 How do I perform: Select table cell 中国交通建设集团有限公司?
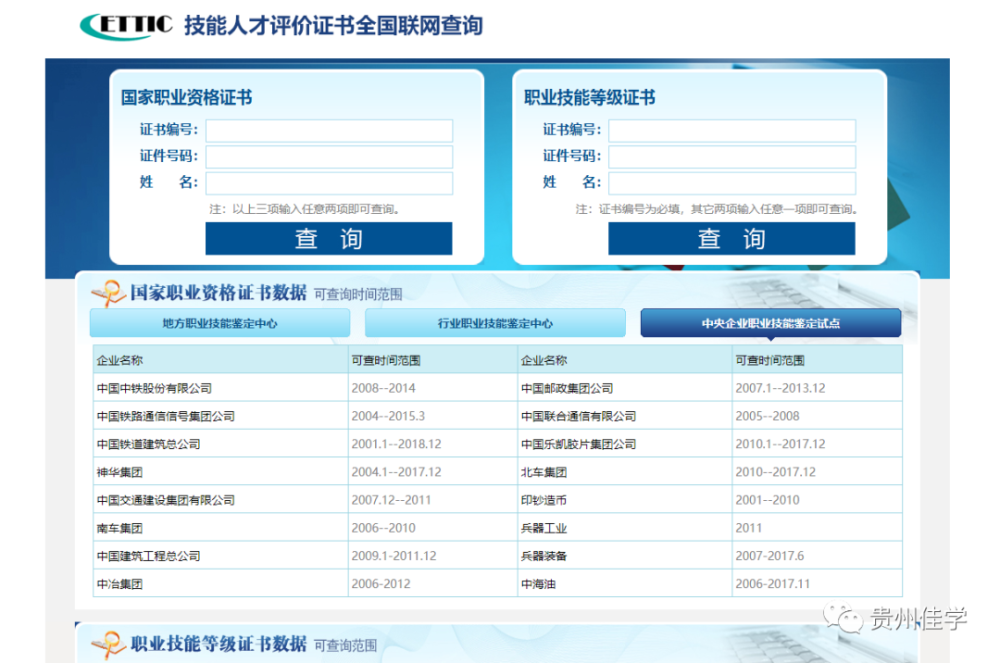point(221,500)
